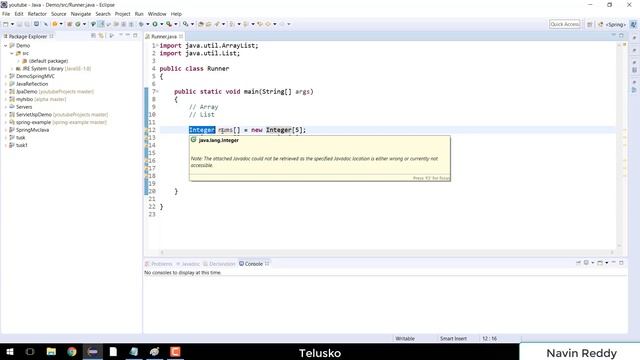The height and width of the screenshot is (360, 640).
Task: Click the Search magnifier toolbar icon
Action: pyautogui.click(x=185, y=24)
